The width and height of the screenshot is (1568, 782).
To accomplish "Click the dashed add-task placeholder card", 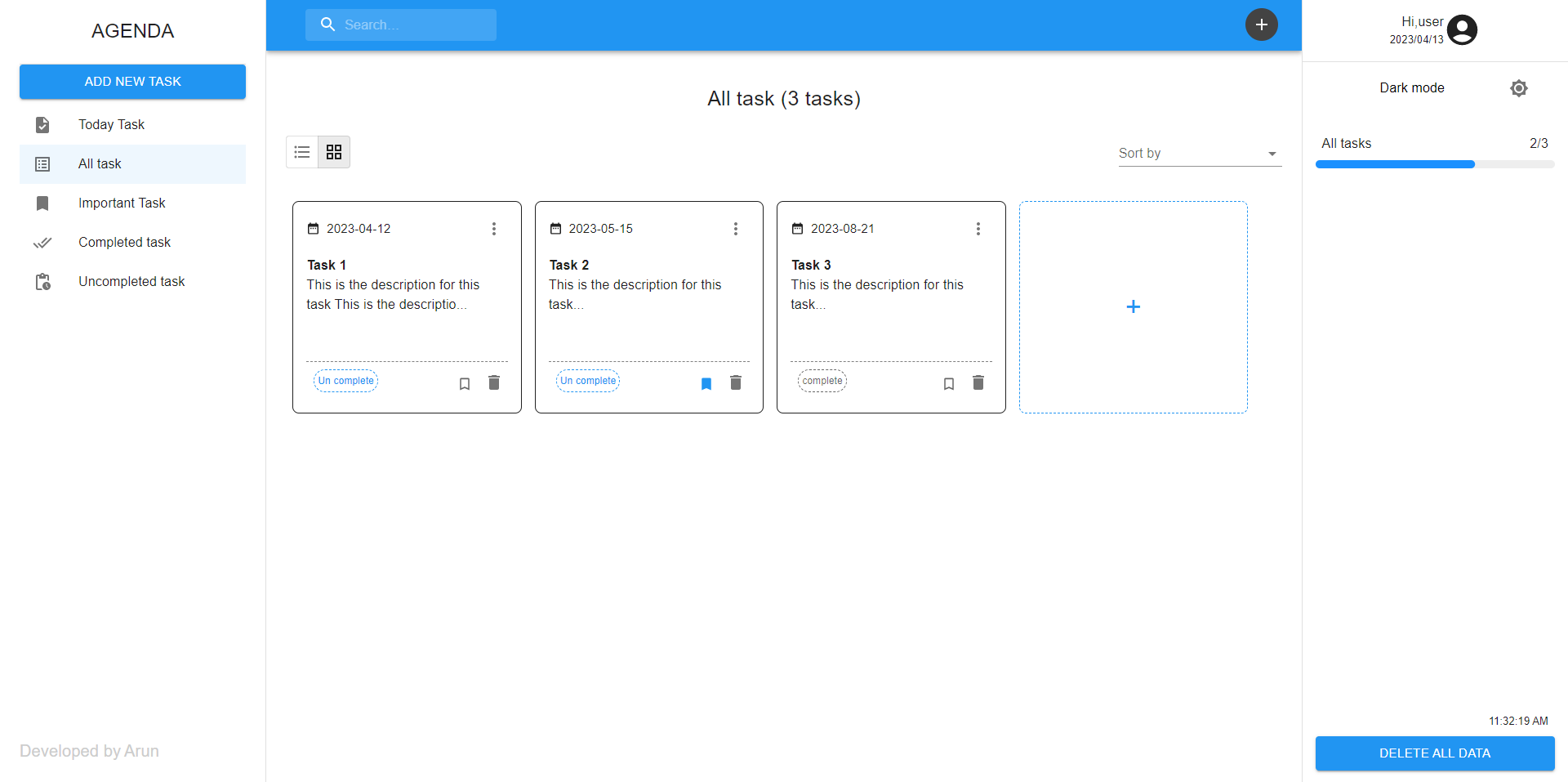I will point(1134,307).
